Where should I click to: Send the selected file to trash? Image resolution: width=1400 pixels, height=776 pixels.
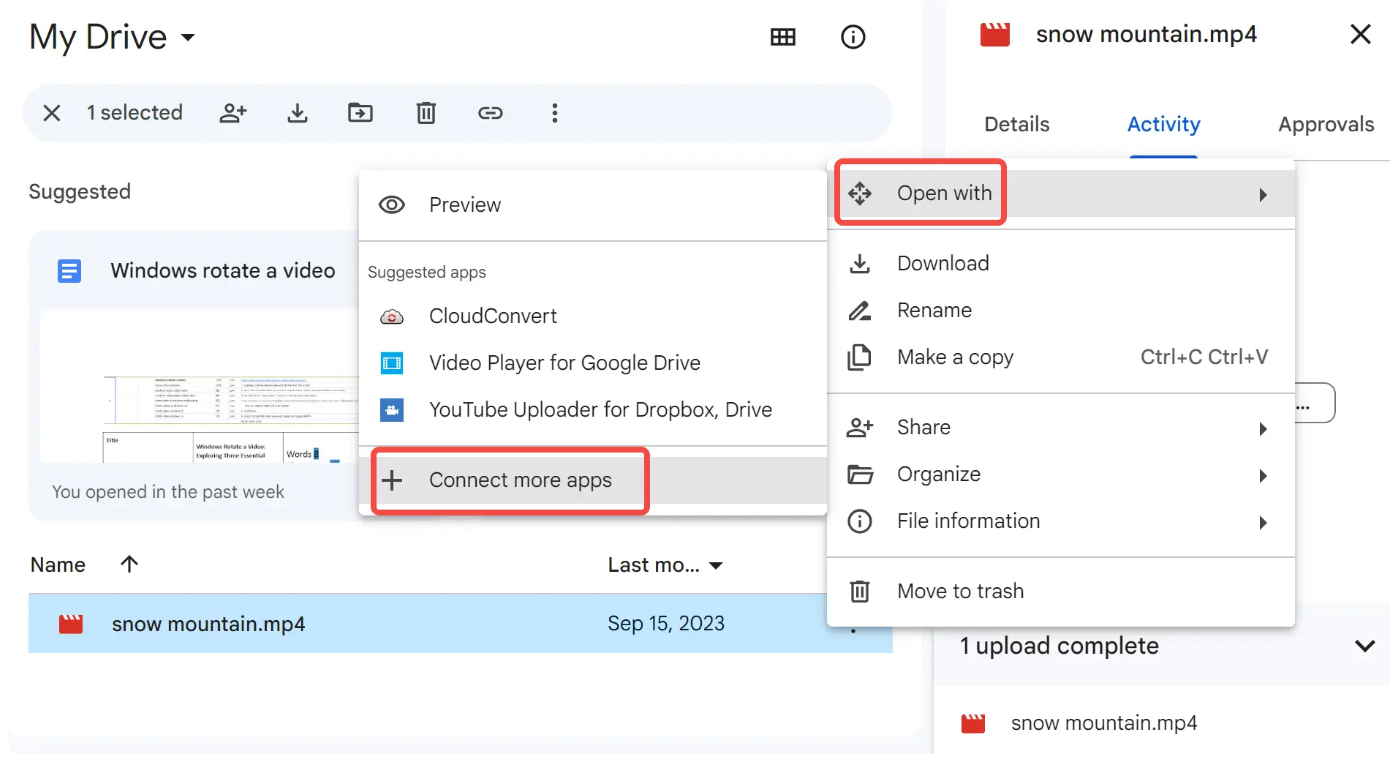(425, 113)
